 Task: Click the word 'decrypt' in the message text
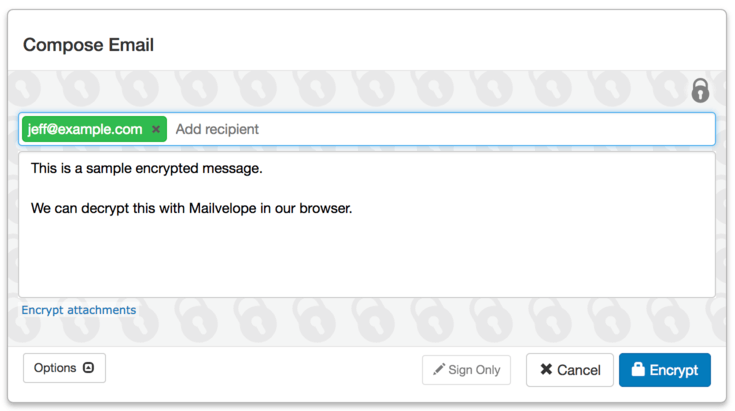(105, 209)
